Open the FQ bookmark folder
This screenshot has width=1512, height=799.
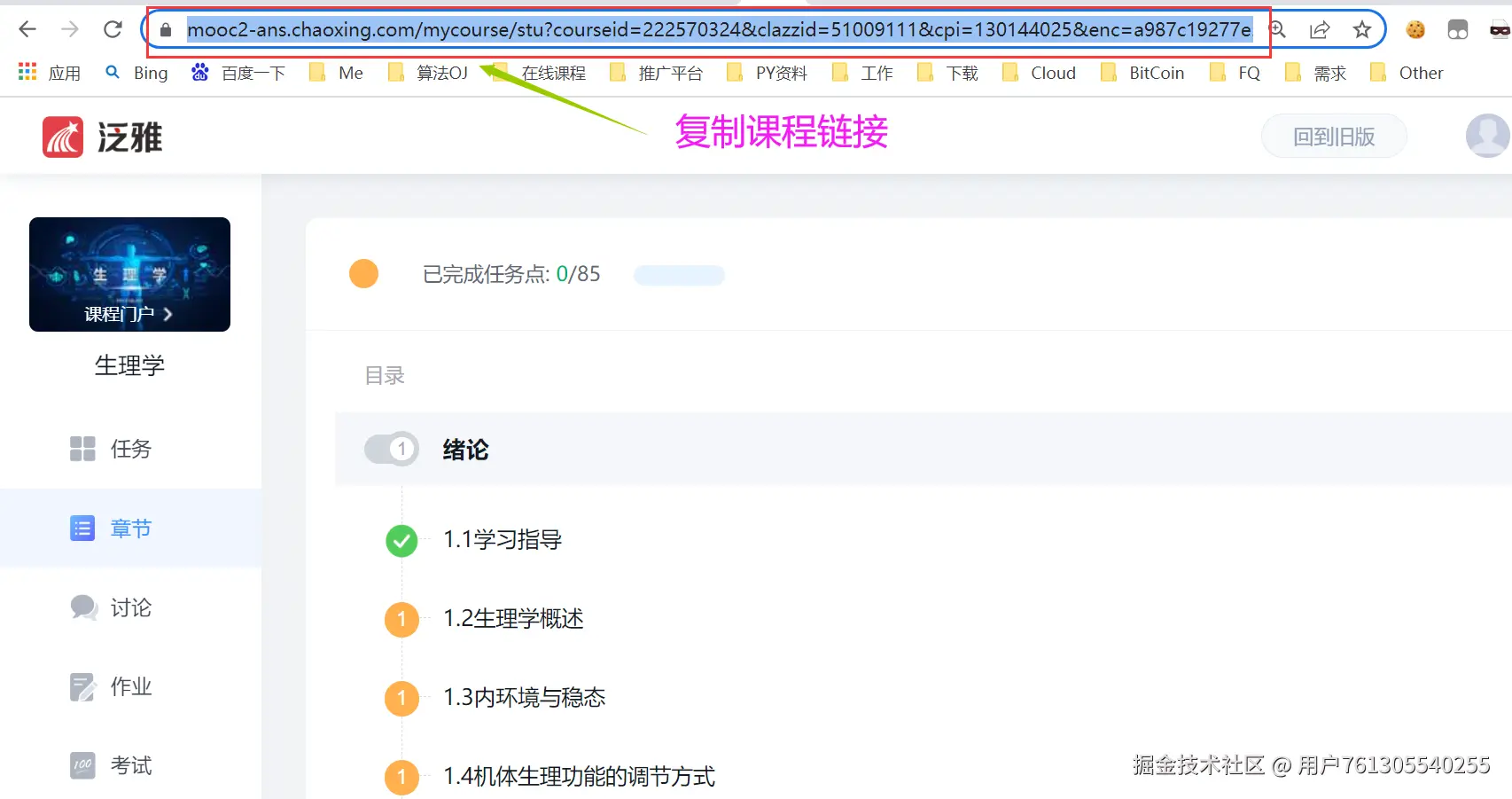pos(1235,73)
